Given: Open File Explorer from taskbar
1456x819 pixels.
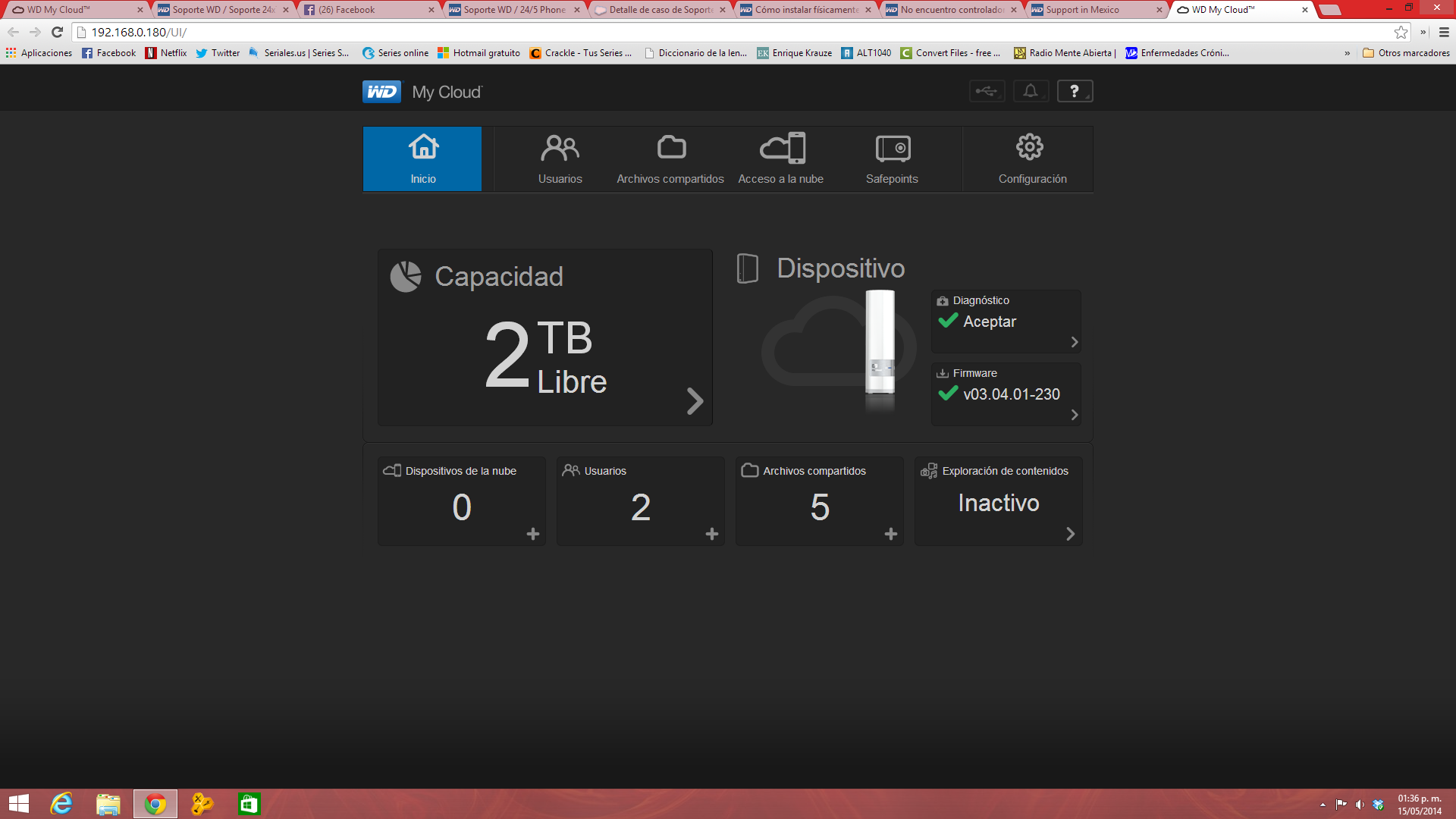Looking at the screenshot, I should (x=108, y=804).
